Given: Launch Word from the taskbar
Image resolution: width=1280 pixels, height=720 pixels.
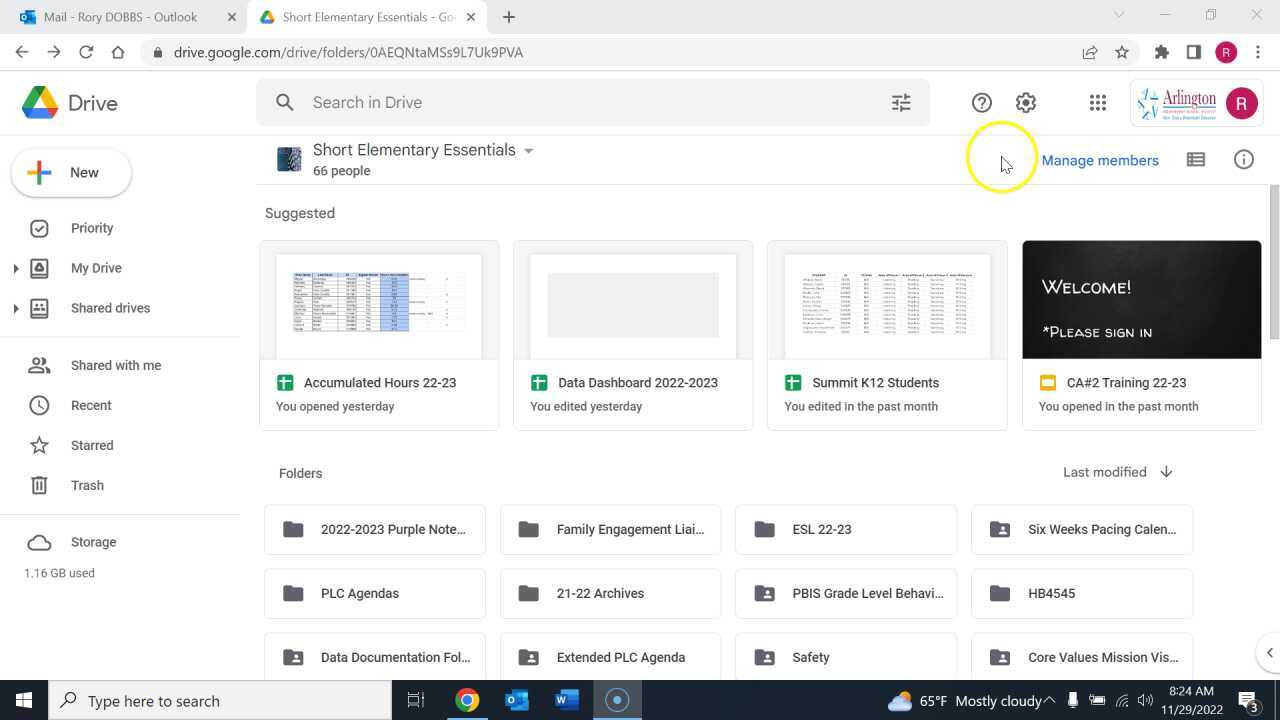Looking at the screenshot, I should point(567,700).
